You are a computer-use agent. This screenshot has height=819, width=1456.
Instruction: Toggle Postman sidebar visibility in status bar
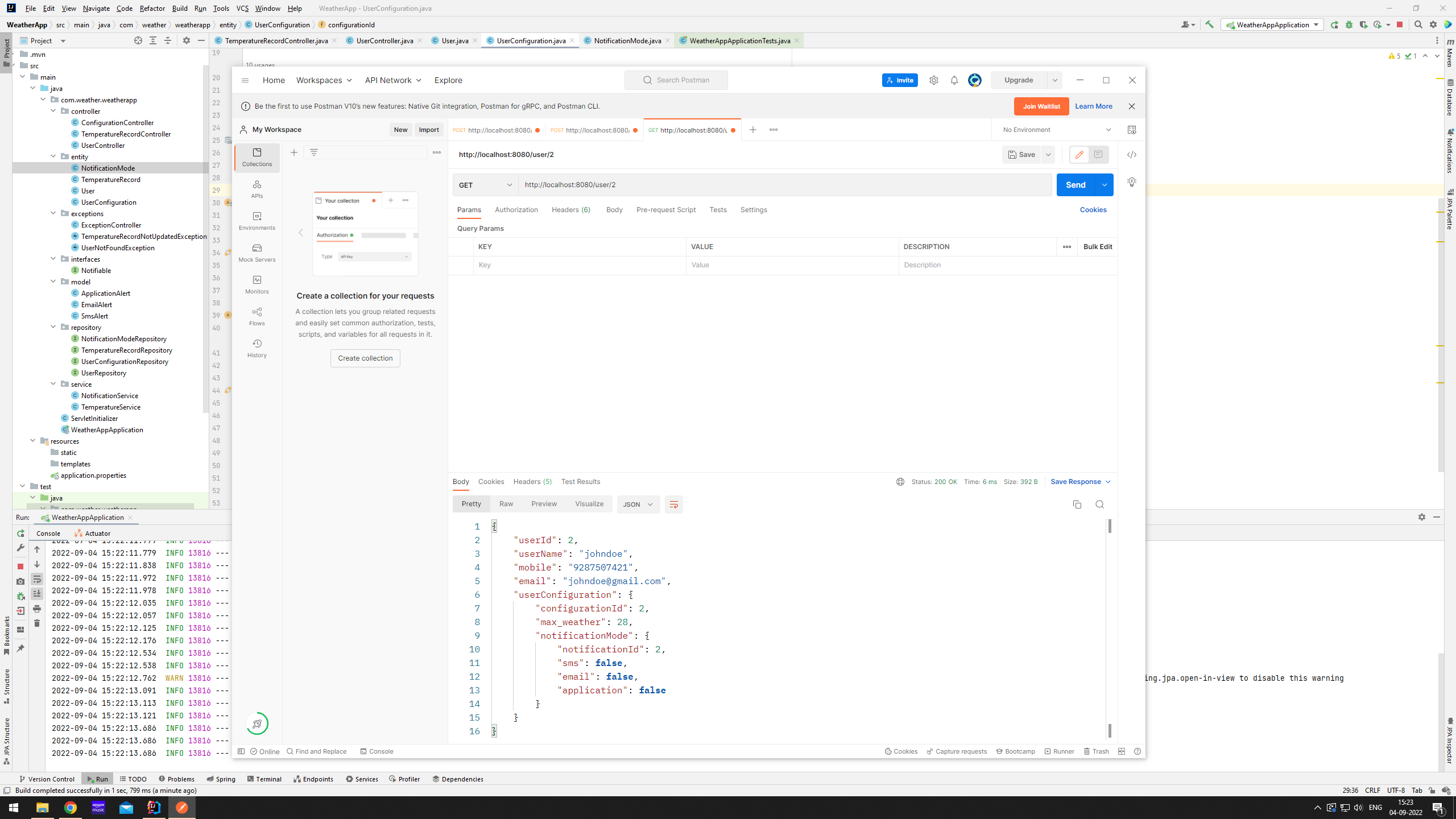(241, 751)
